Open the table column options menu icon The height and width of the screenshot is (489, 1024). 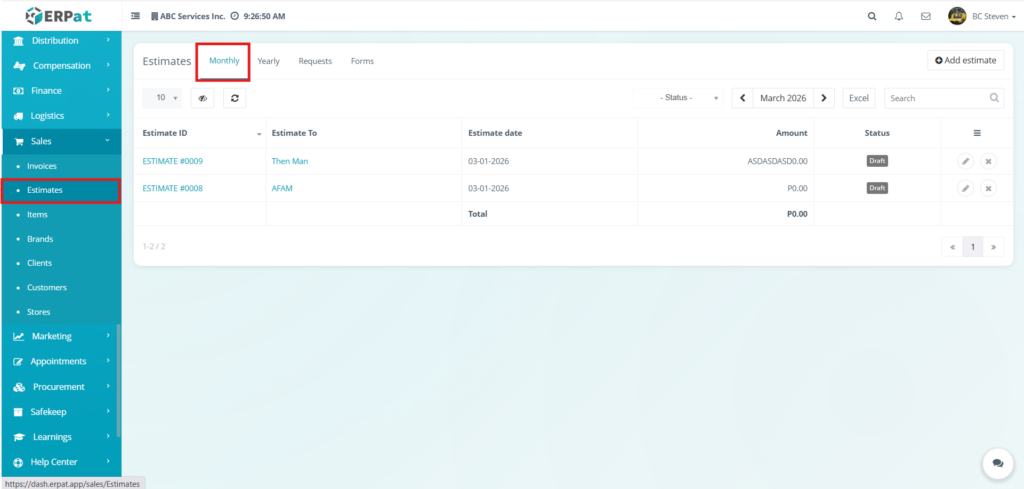(976, 133)
